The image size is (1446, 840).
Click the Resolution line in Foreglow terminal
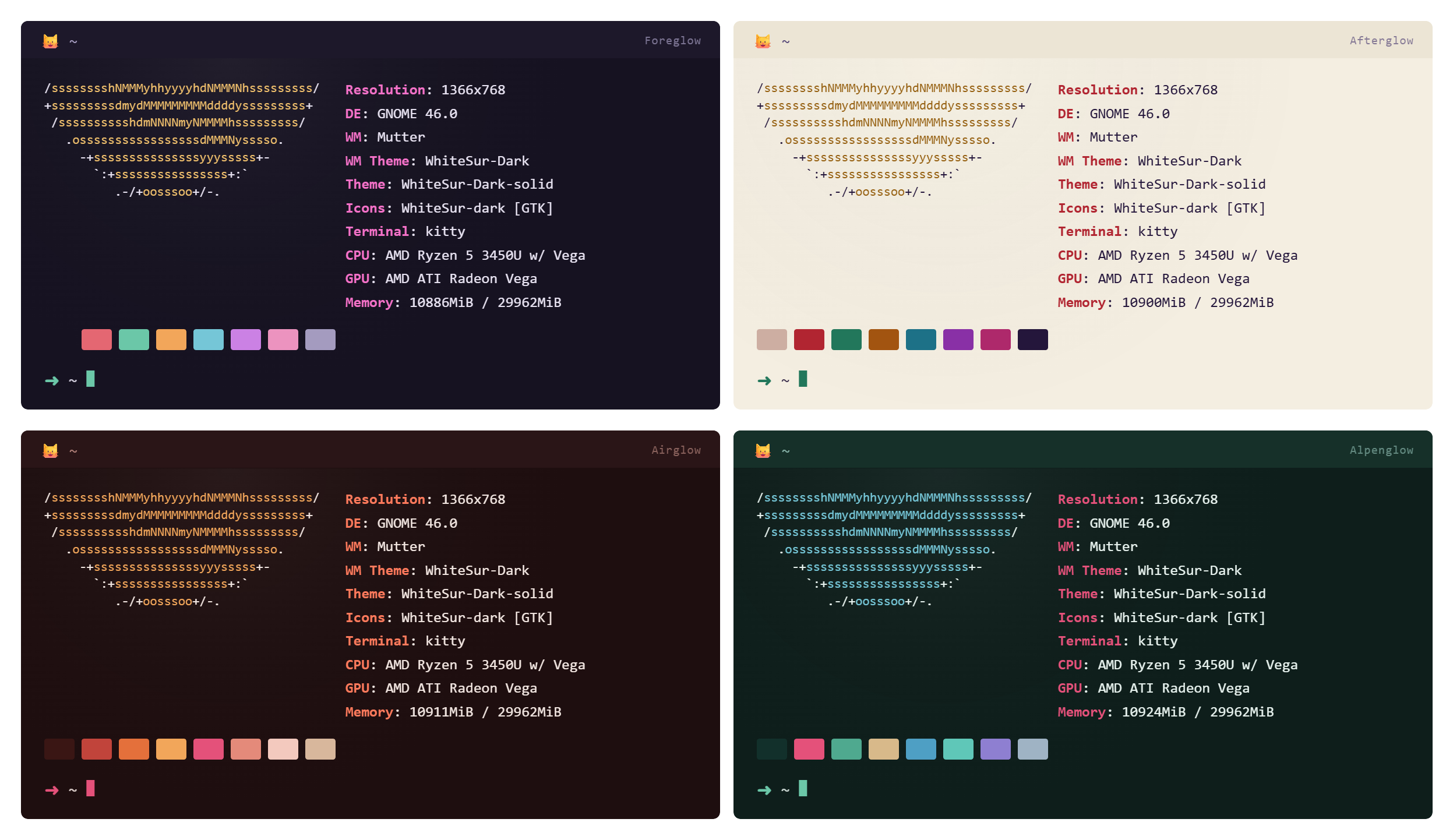425,90
